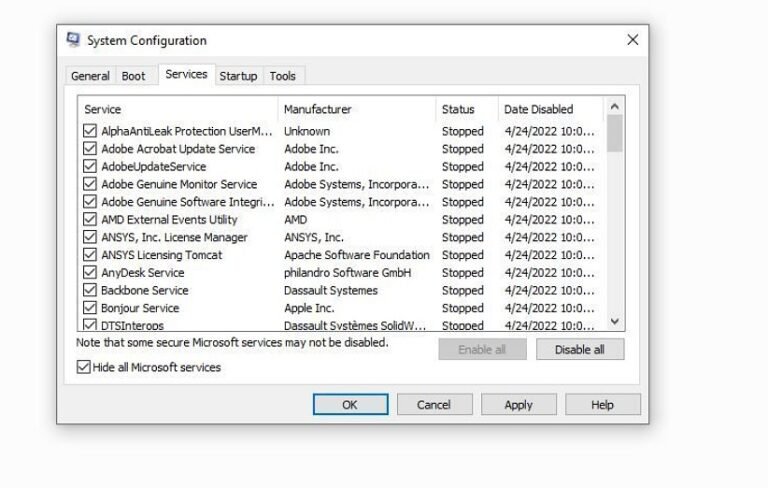Click the Apply button
Image resolution: width=768 pixels, height=488 pixels.
pos(518,405)
